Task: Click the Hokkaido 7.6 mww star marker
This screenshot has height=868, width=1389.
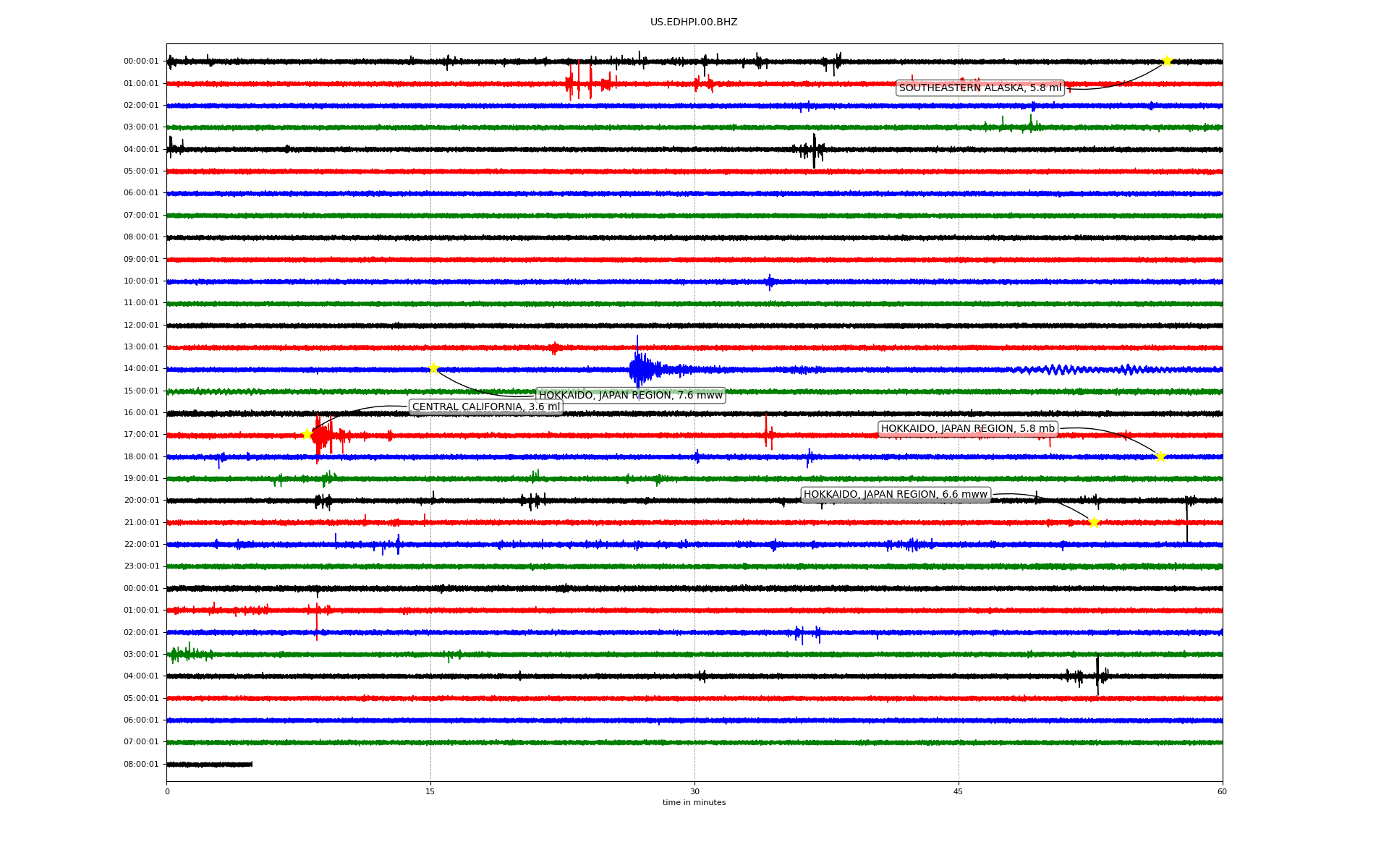Action: point(433,368)
